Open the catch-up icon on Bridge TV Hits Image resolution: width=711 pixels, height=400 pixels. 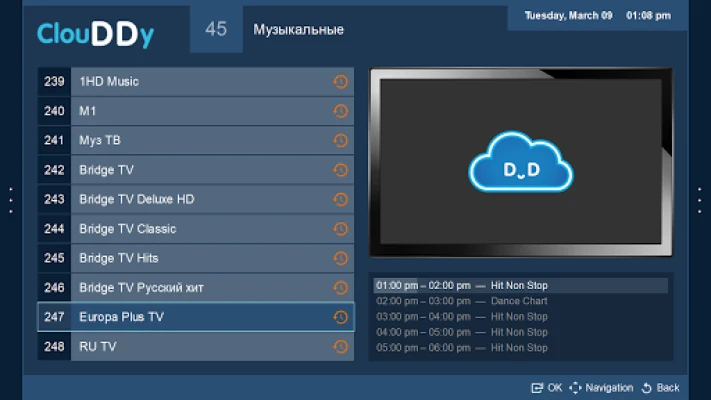pyautogui.click(x=340, y=259)
